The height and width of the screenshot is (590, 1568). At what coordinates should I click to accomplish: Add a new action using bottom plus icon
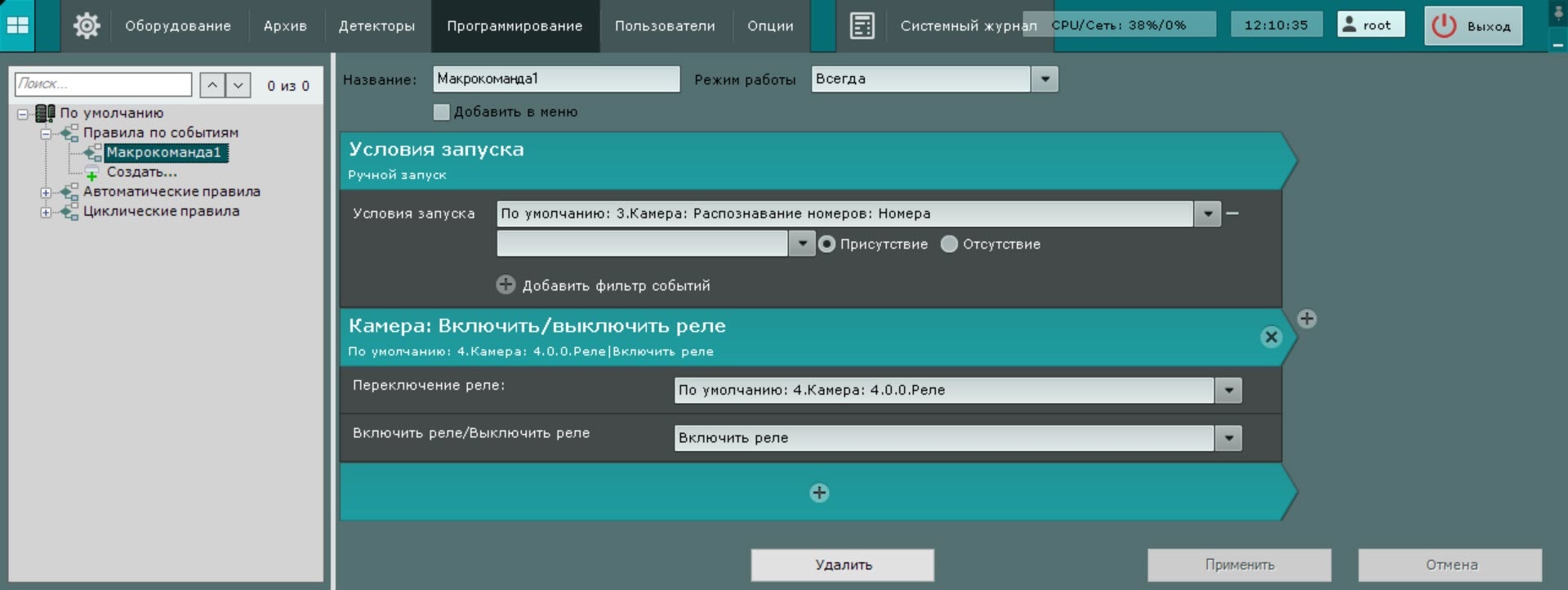click(819, 493)
